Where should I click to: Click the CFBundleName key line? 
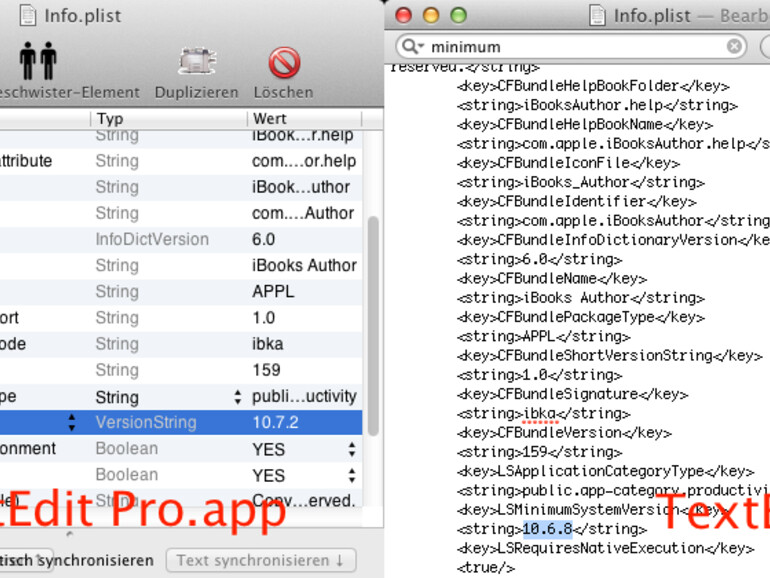pos(552,279)
